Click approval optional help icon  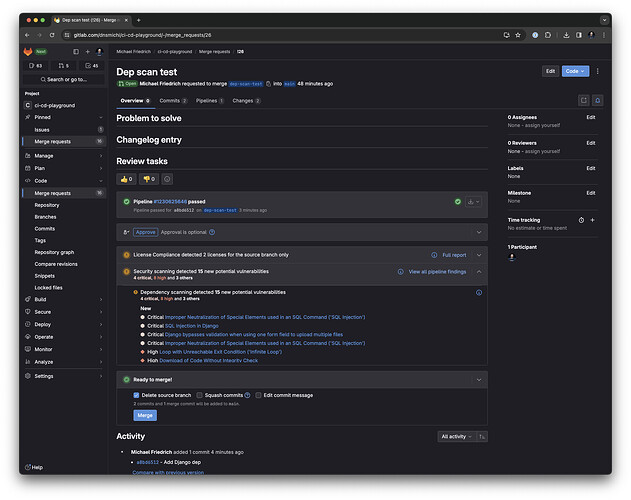coord(212,232)
